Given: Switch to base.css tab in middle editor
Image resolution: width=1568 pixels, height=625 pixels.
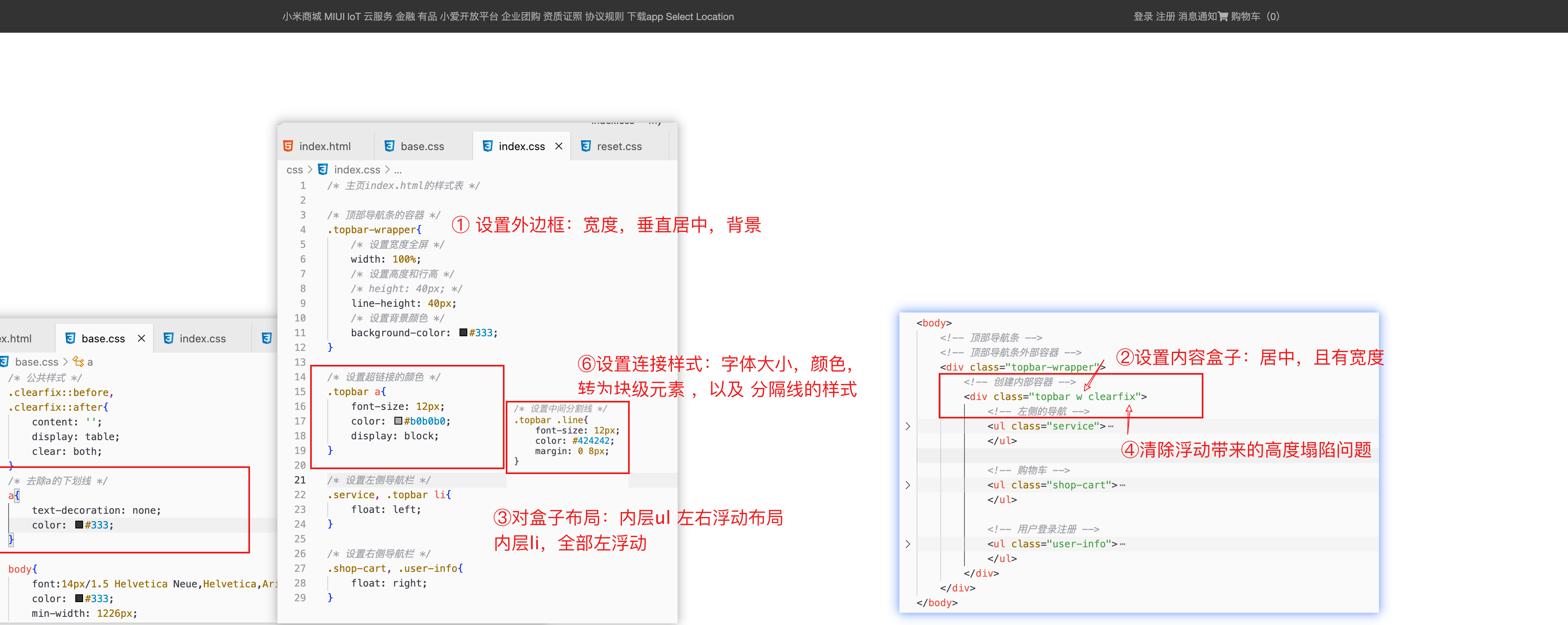Looking at the screenshot, I should [422, 146].
